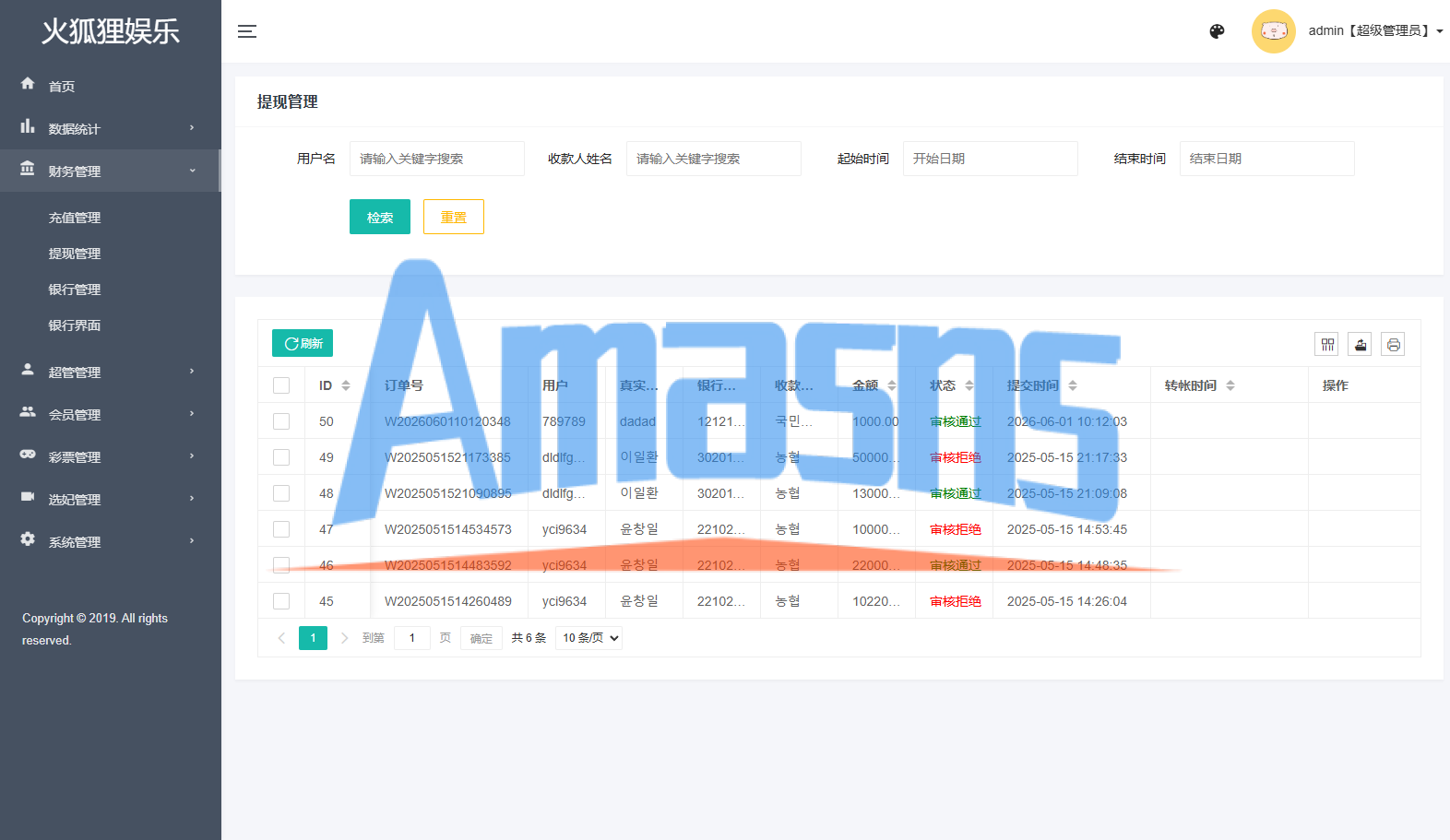Check the row with ID 45

tap(281, 601)
